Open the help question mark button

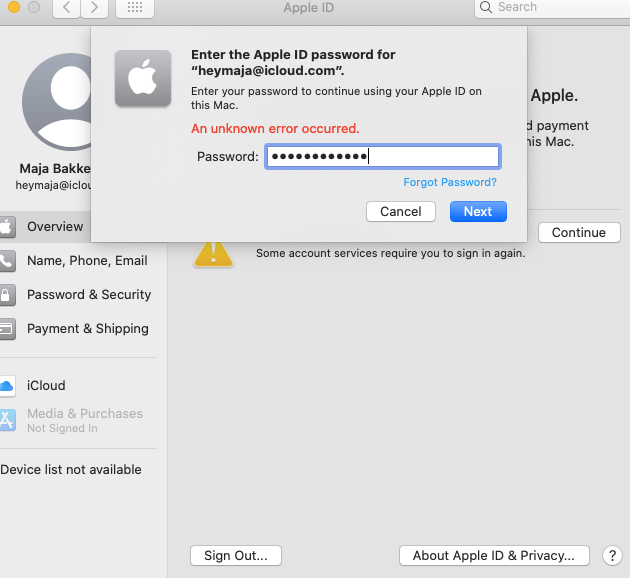point(612,556)
